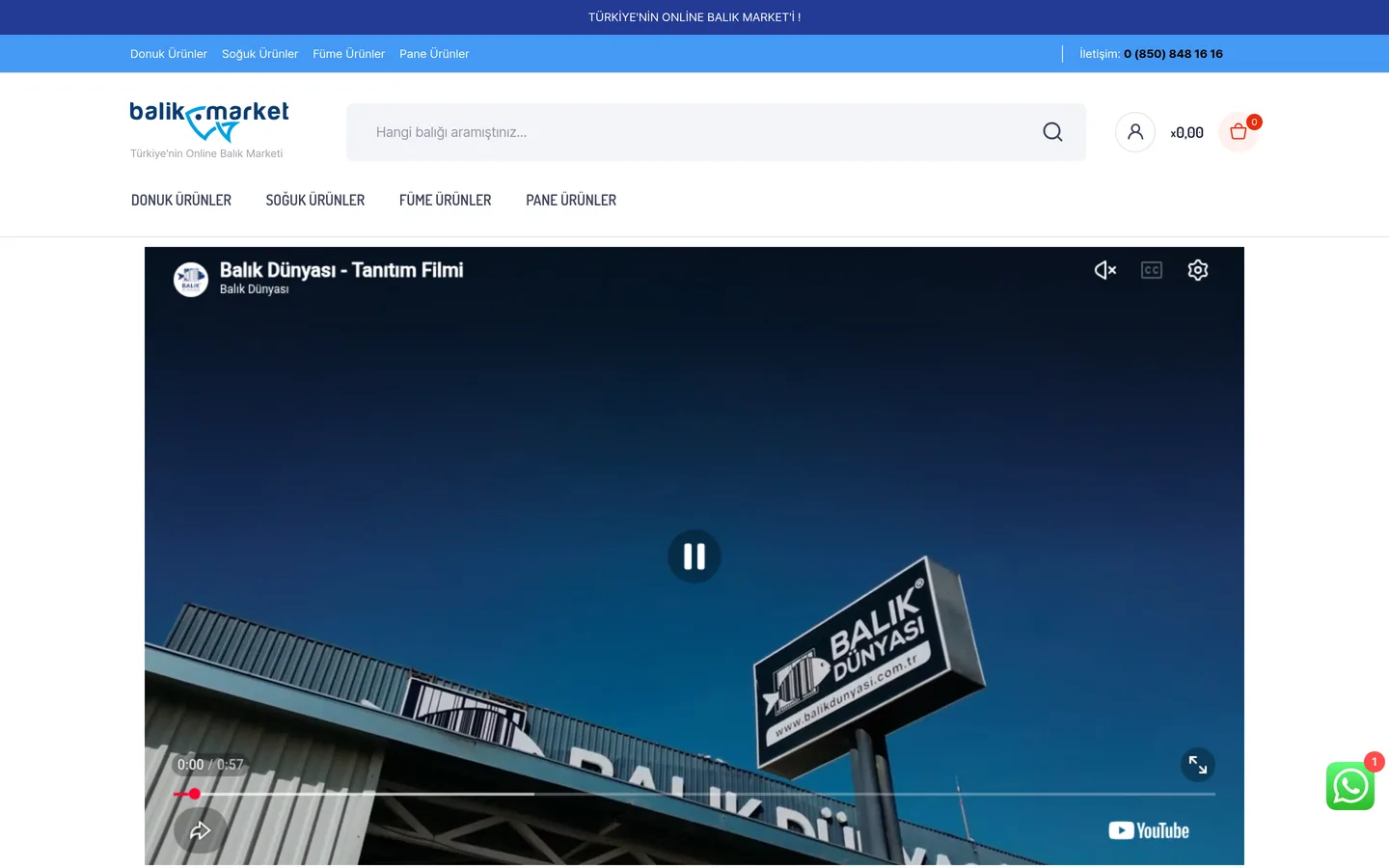
Task: Toggle closed captions on the video
Action: point(1152,270)
